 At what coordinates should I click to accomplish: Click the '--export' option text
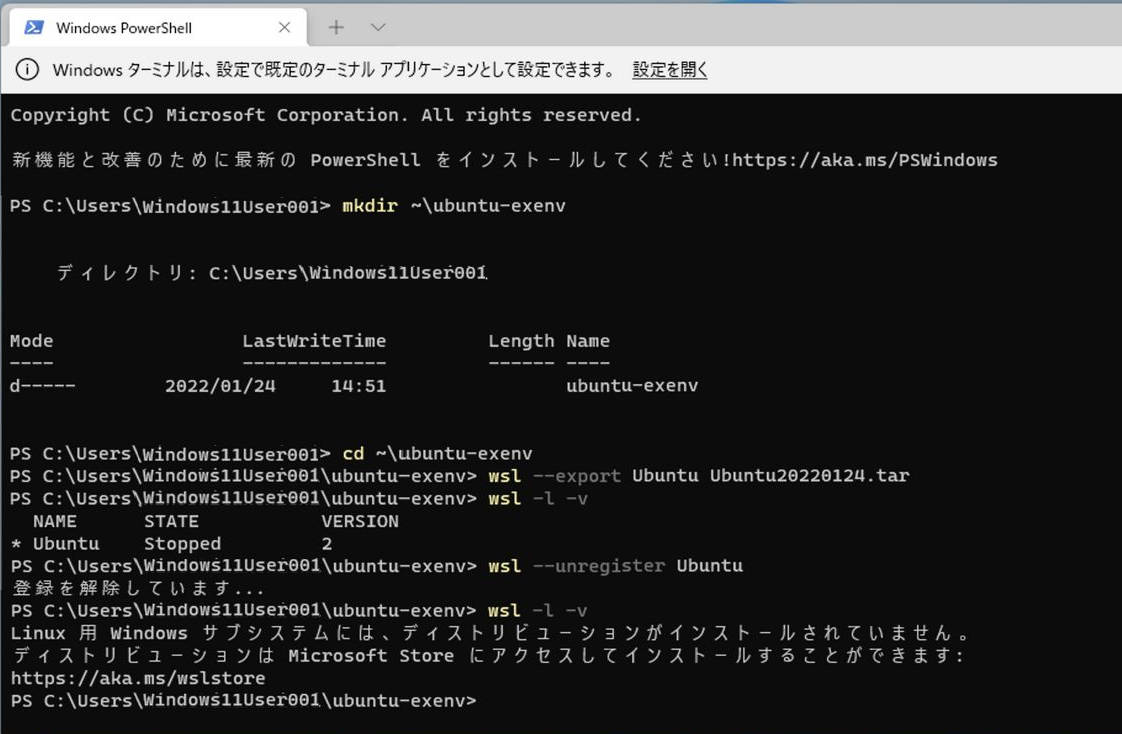pyautogui.click(x=577, y=476)
